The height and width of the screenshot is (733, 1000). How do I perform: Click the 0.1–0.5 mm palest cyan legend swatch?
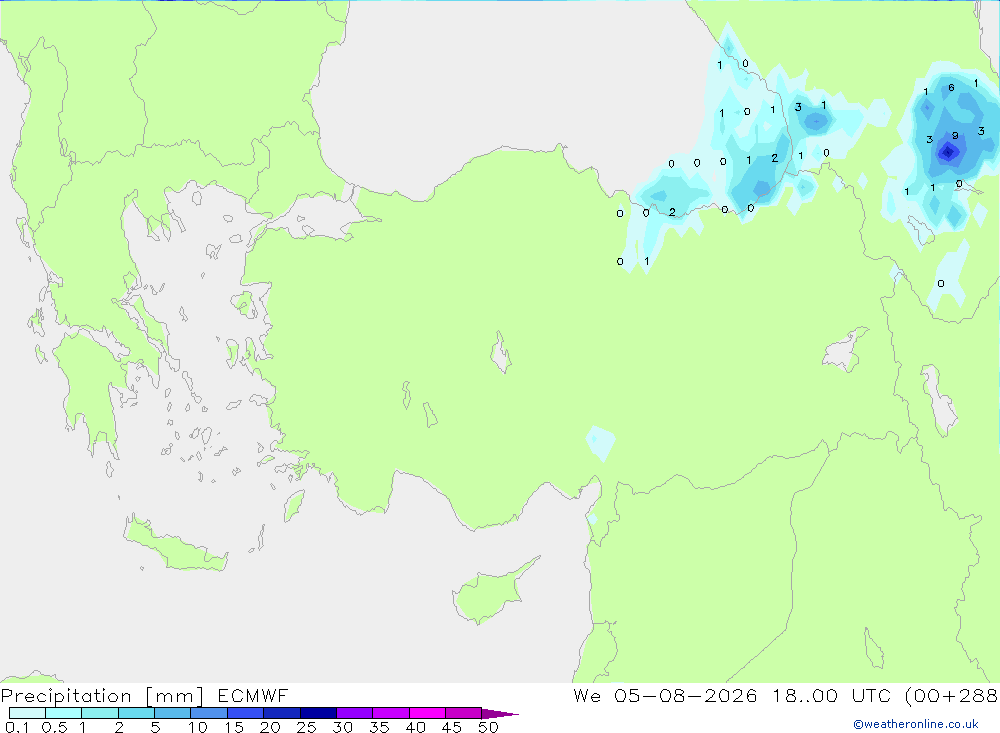pos(27,713)
